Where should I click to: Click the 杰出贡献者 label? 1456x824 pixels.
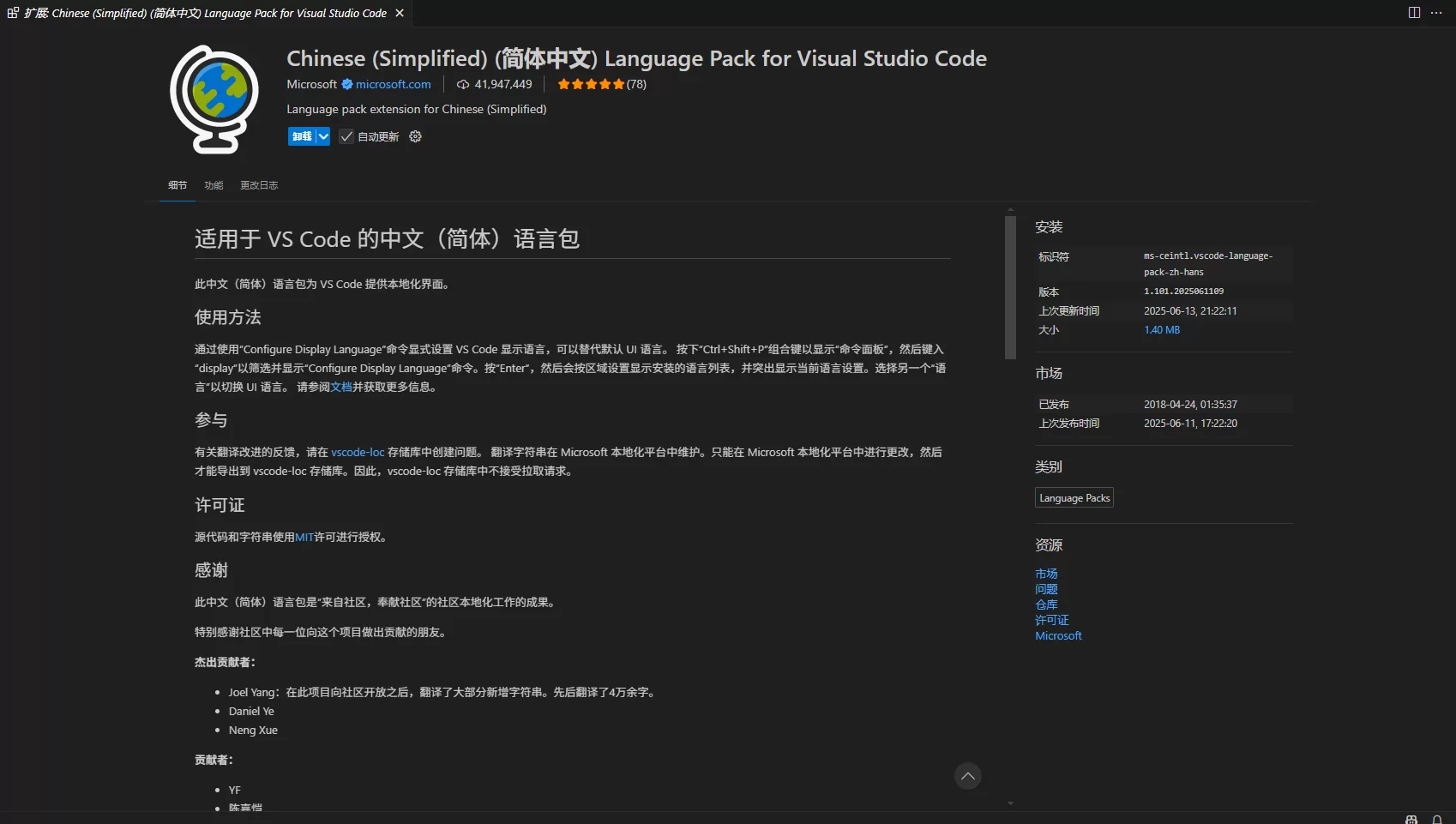[x=225, y=662]
